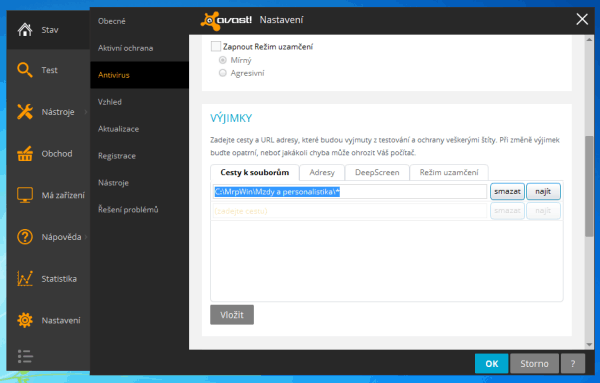Click the Nastavení gear icon

[25, 320]
